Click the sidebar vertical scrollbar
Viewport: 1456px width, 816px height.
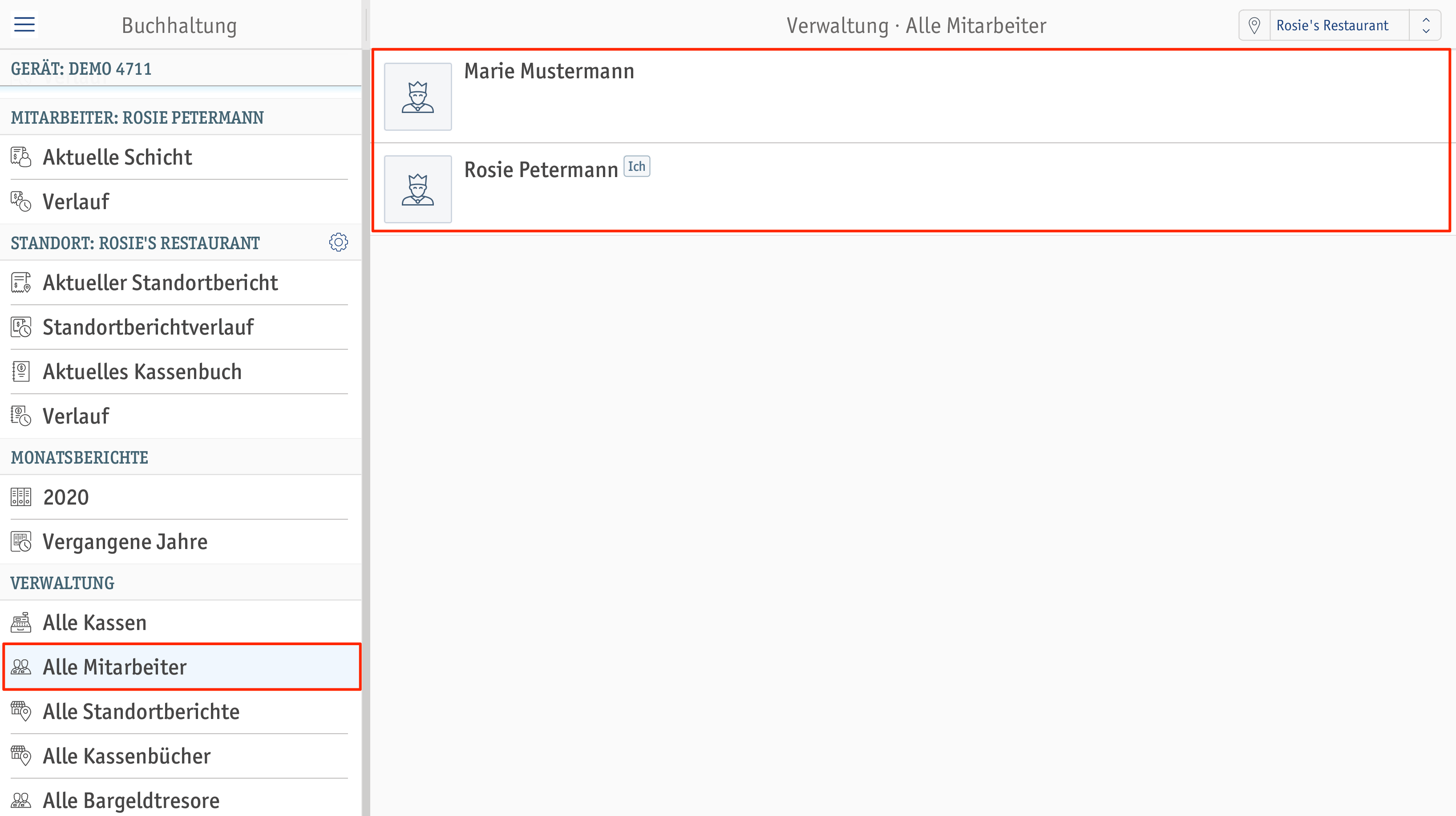tap(366, 432)
